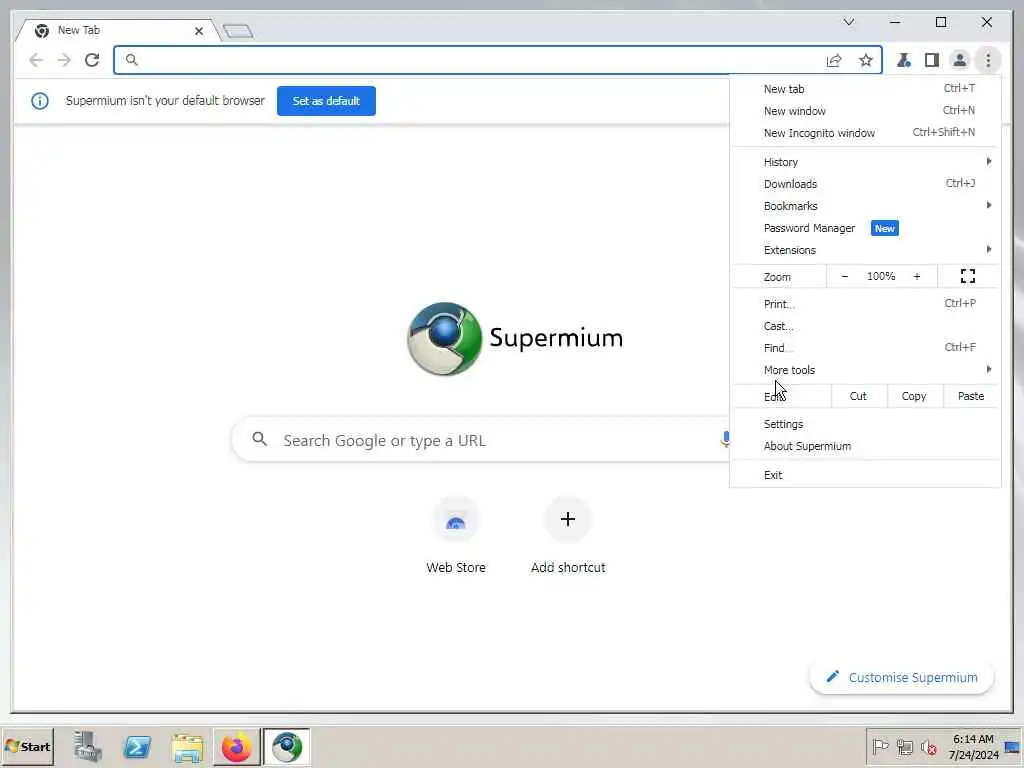
Task: Open the profile avatar button
Action: [959, 60]
